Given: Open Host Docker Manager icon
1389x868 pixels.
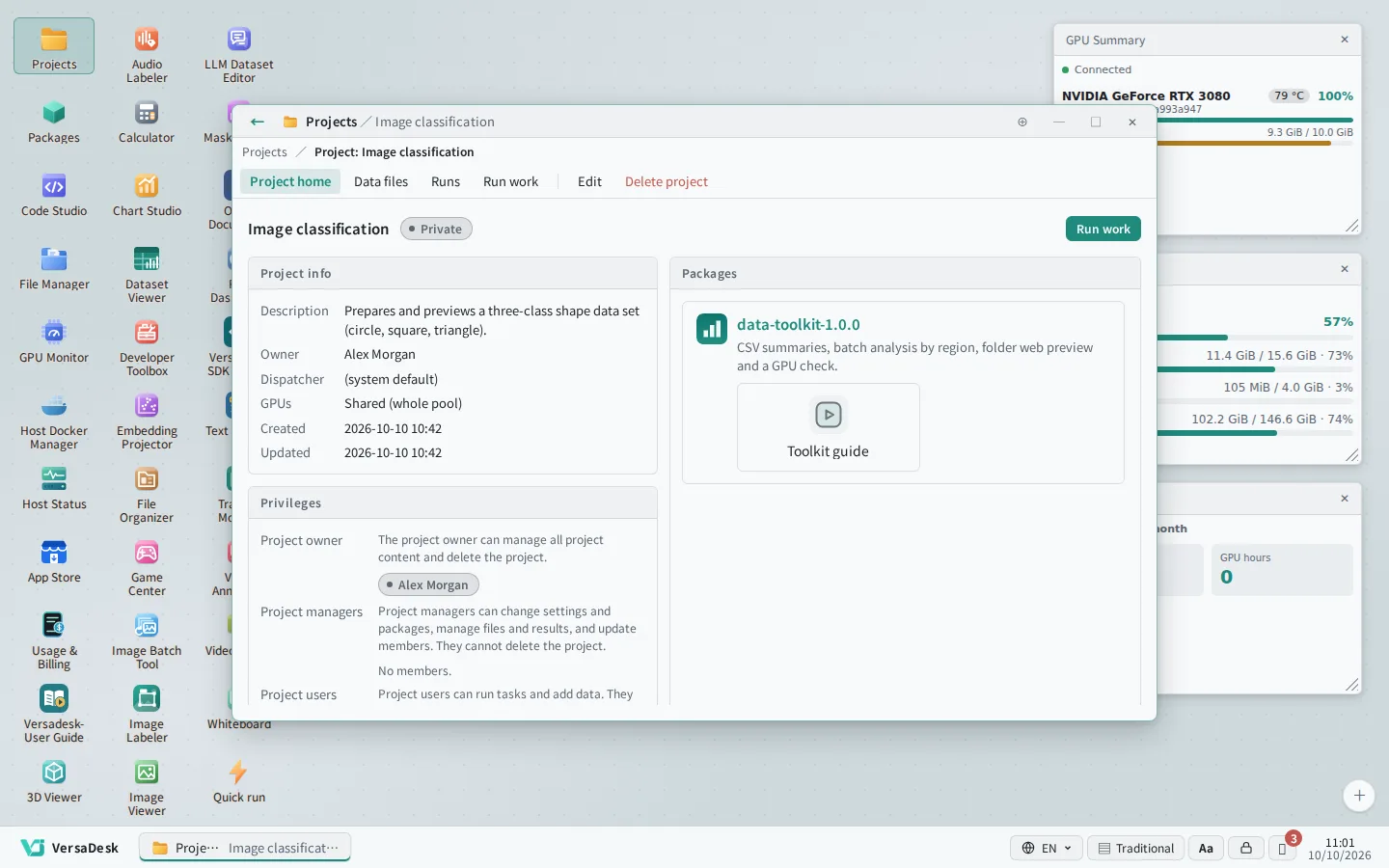Looking at the screenshot, I should (54, 422).
